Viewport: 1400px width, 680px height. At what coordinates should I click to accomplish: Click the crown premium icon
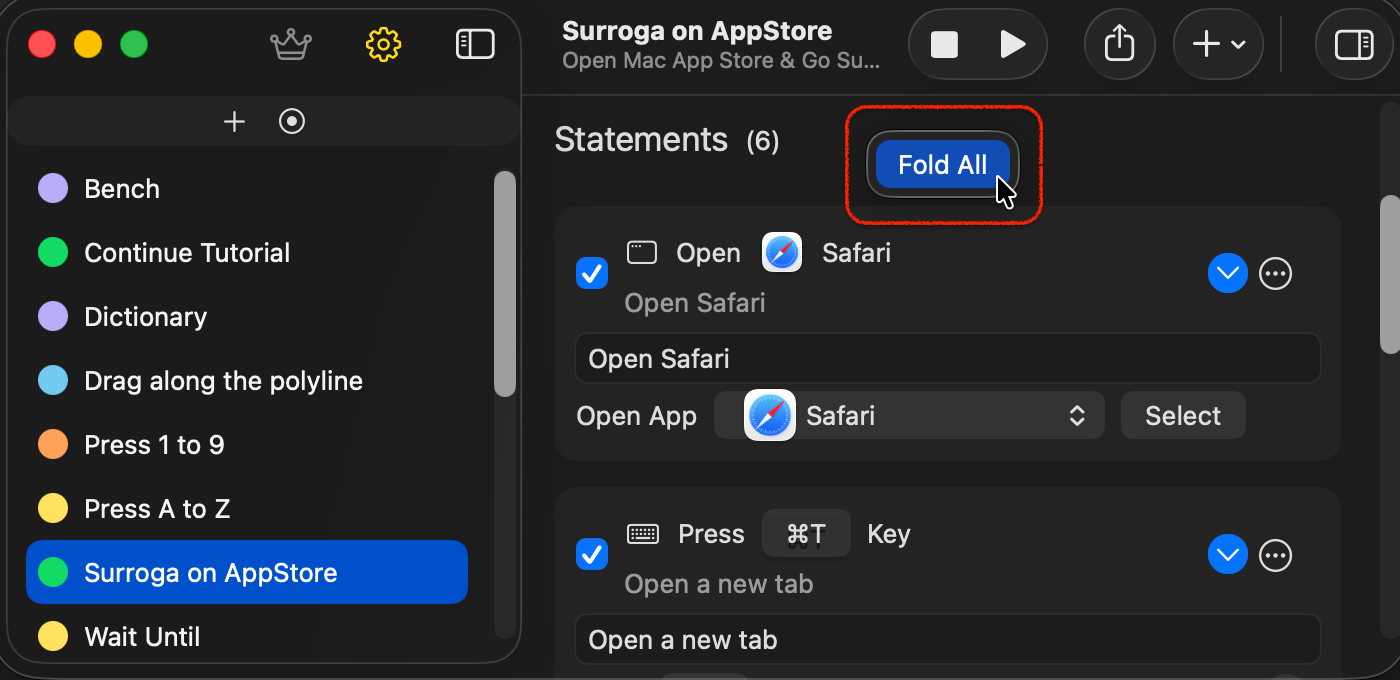pos(291,44)
